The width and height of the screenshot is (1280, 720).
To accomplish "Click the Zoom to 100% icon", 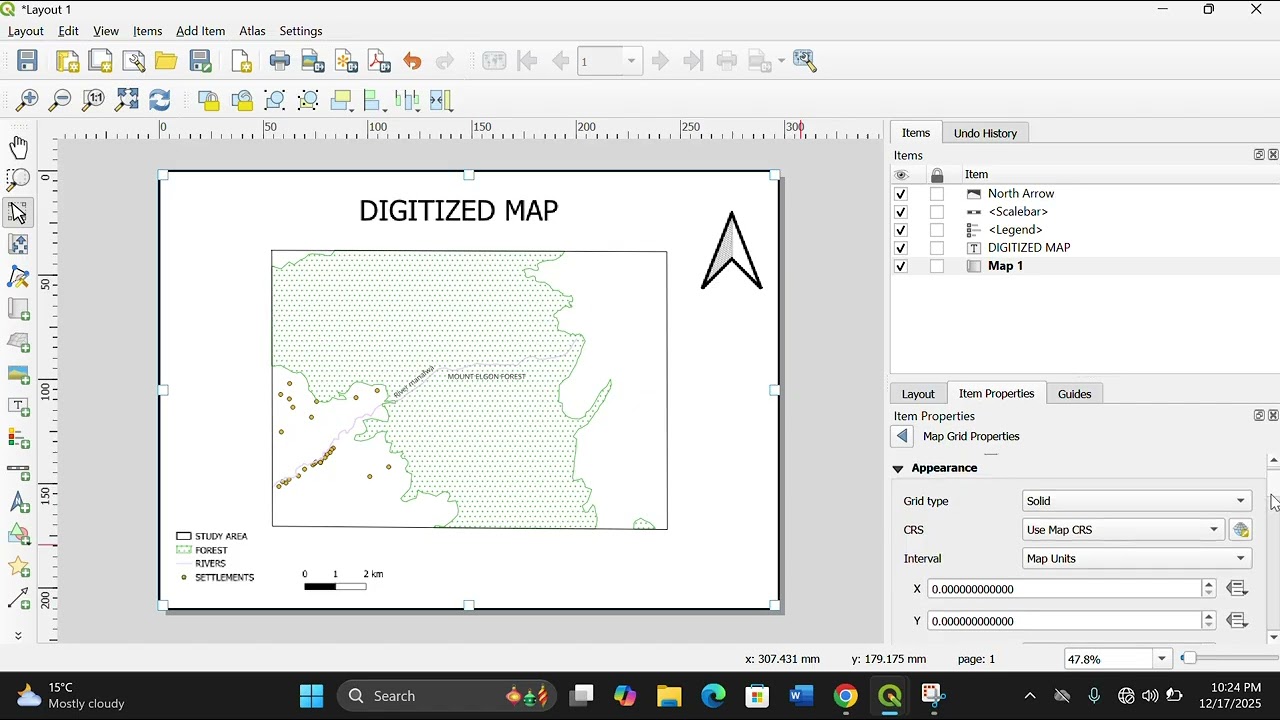I will (93, 100).
